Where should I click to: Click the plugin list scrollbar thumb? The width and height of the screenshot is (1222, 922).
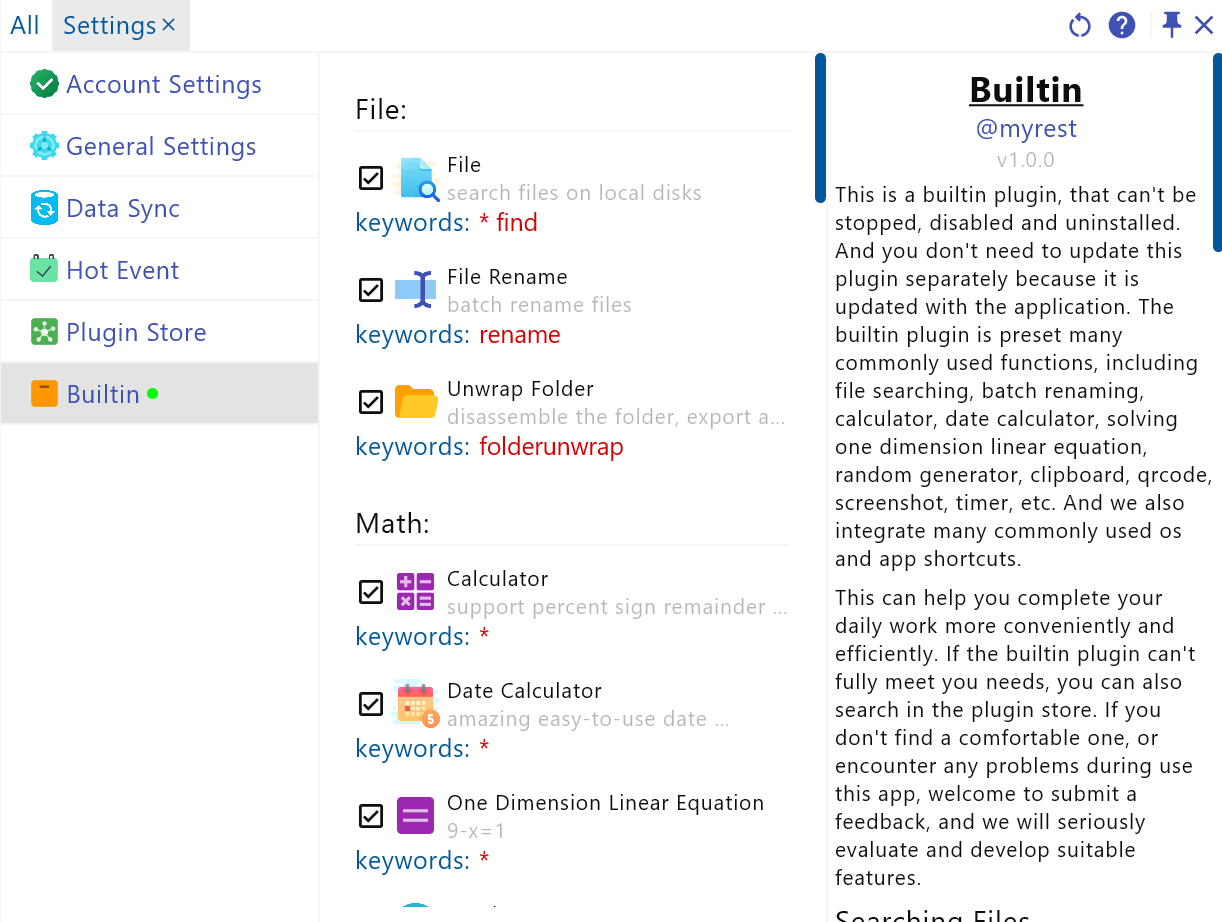[x=820, y=128]
